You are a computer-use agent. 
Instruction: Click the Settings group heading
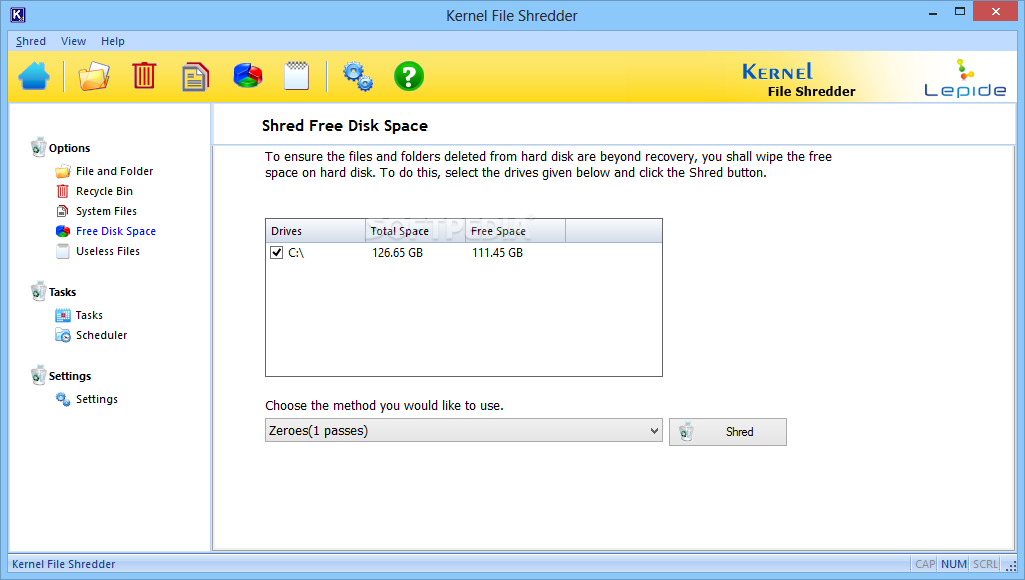pyautogui.click(x=70, y=376)
